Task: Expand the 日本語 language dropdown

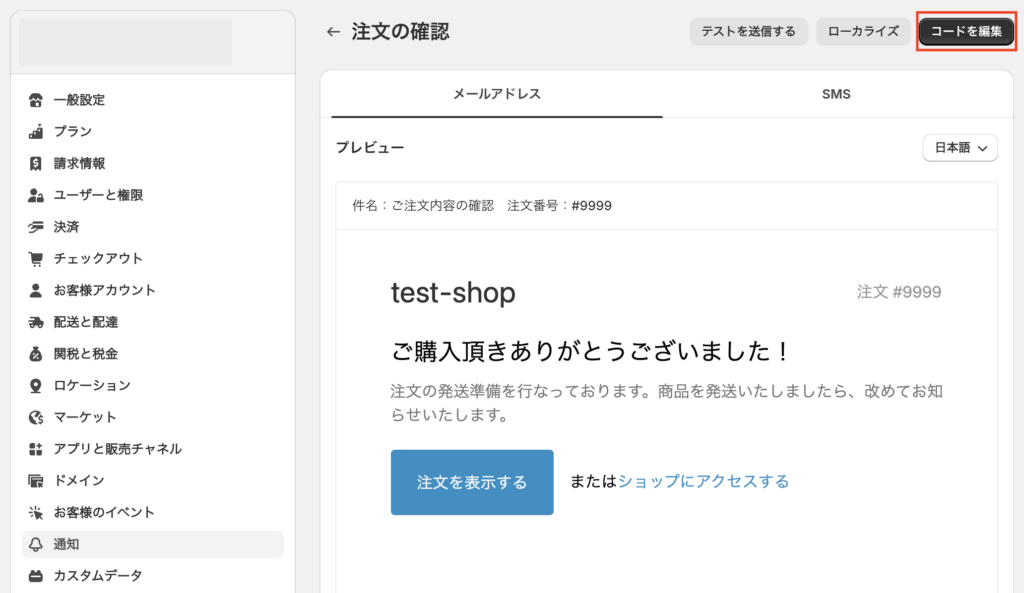Action: (x=960, y=148)
